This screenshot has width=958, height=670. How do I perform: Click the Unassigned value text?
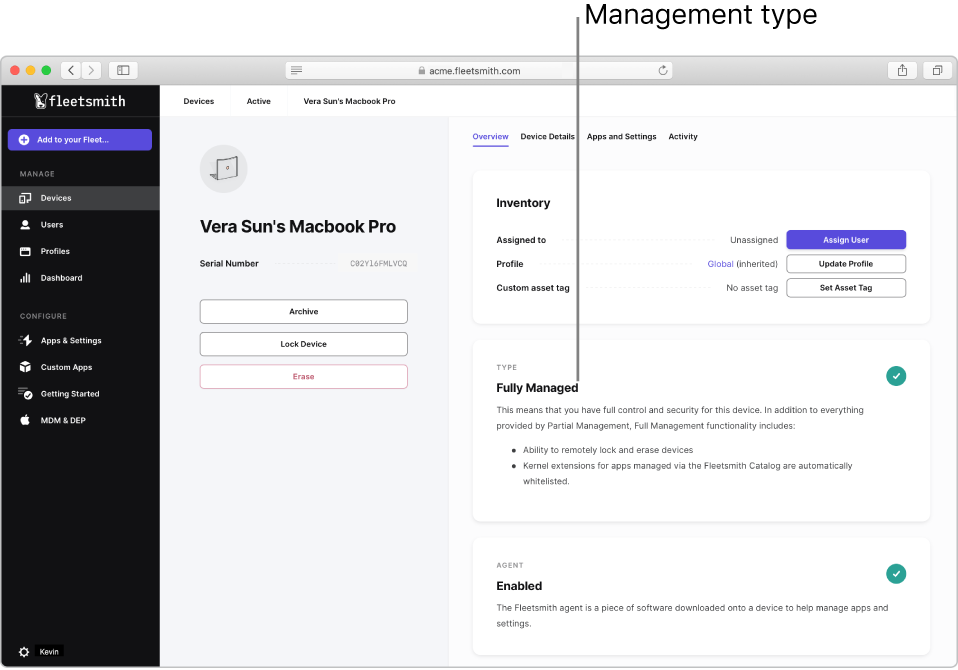[754, 240]
